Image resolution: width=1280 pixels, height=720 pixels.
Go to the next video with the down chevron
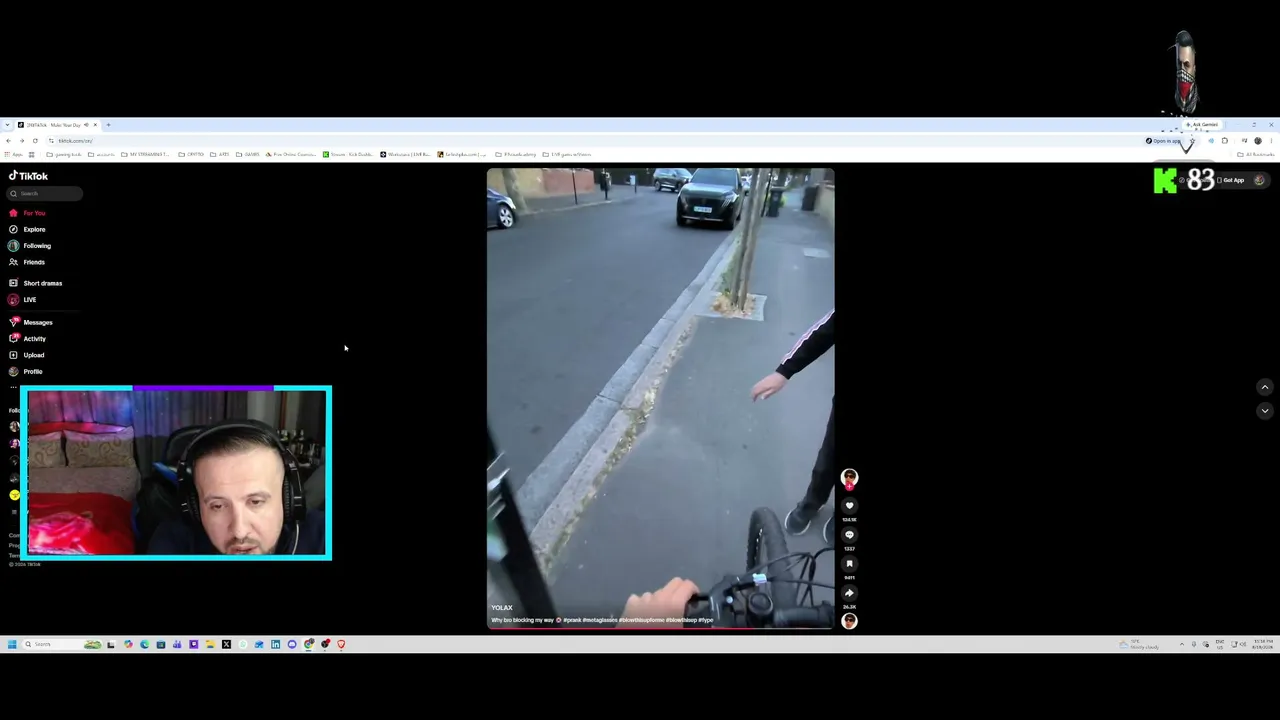pos(1264,411)
